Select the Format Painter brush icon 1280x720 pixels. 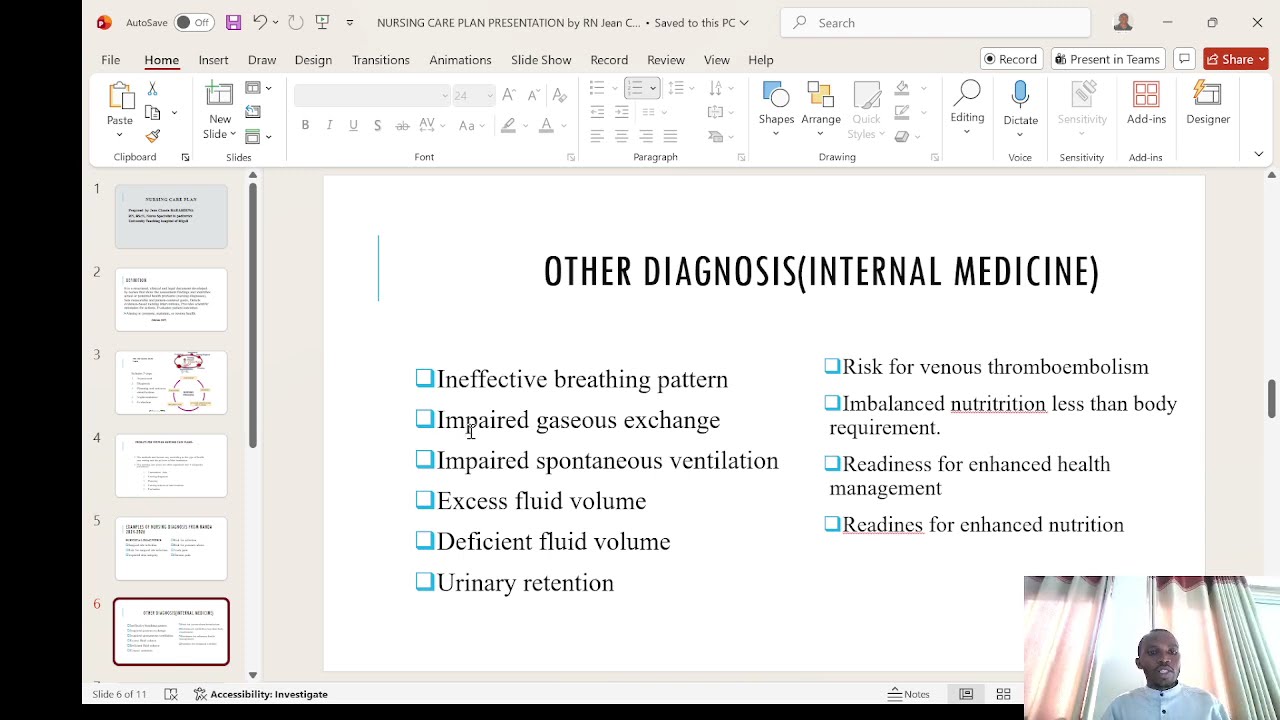153,136
